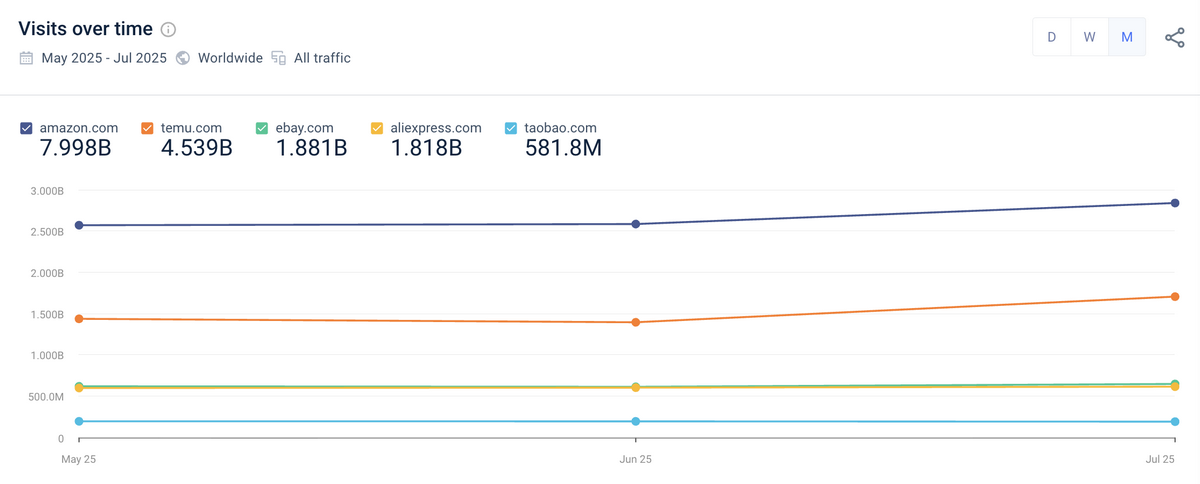Switch to daily granularity (D)

1051,37
